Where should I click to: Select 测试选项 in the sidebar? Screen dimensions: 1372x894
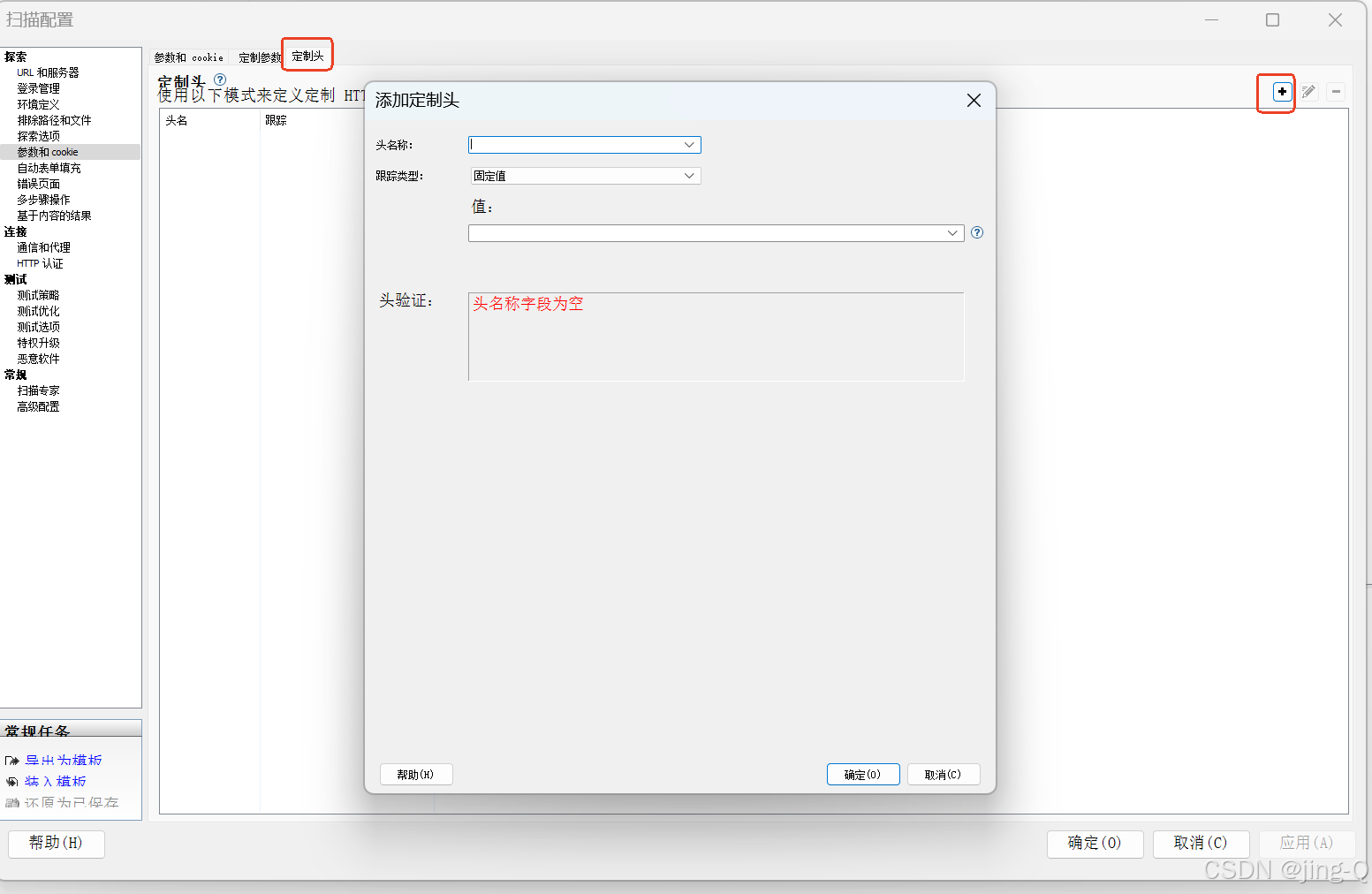coord(39,327)
